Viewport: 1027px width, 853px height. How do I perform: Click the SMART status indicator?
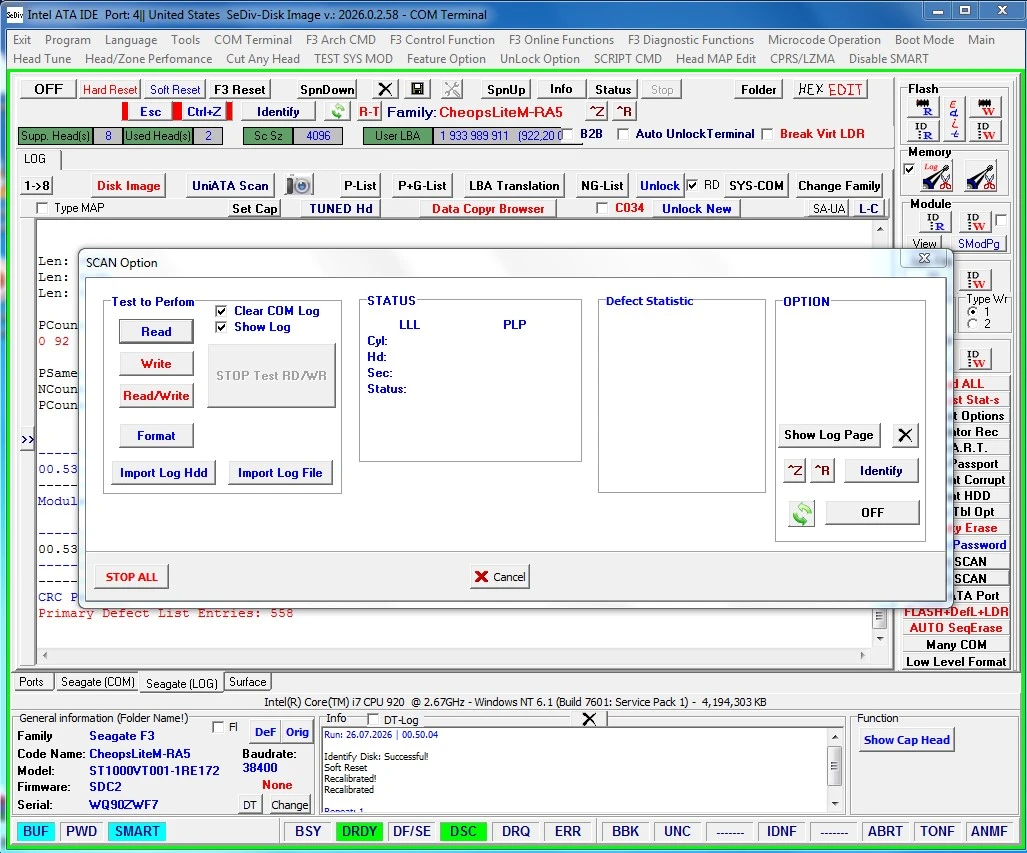click(137, 831)
